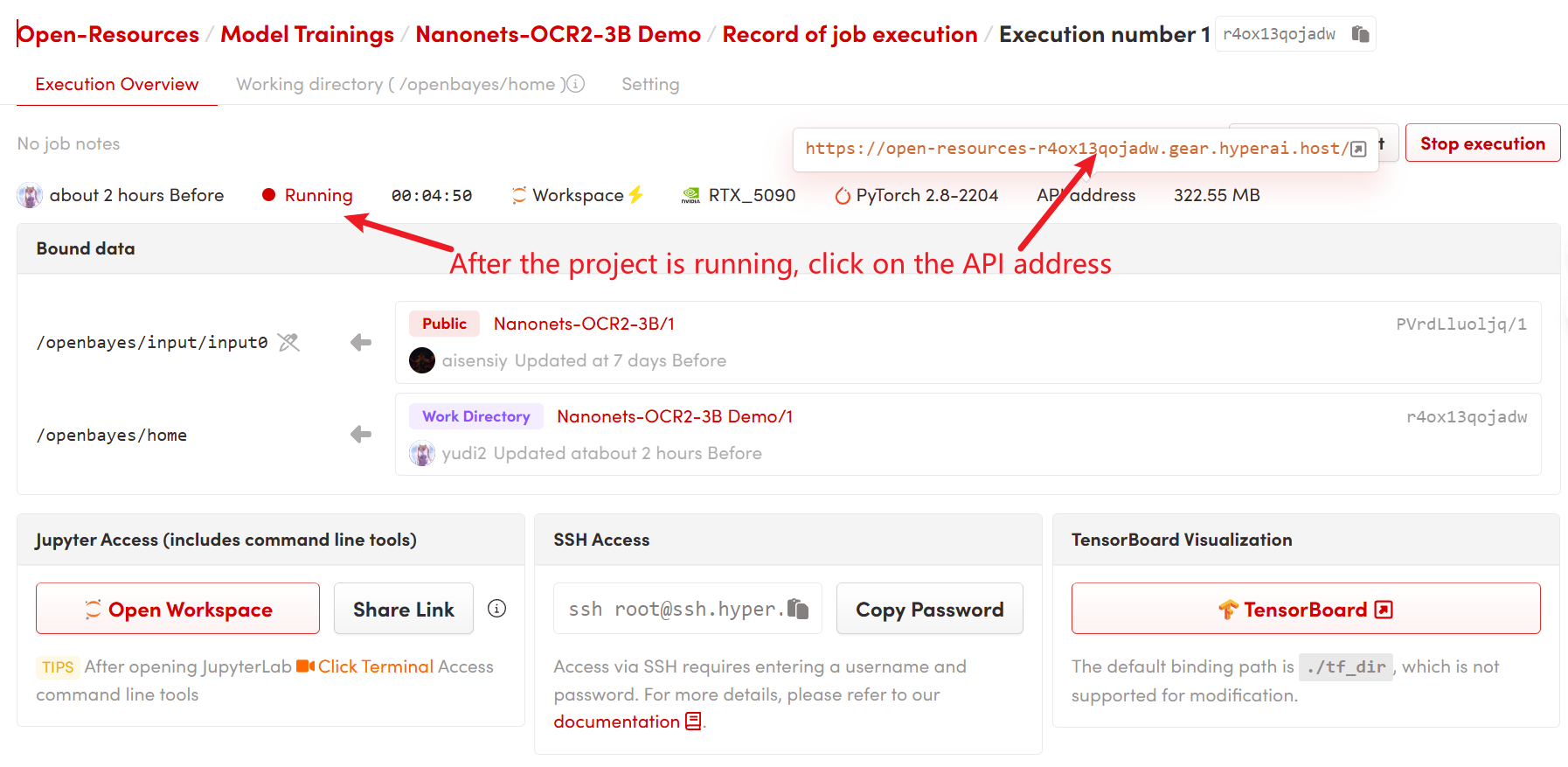Screen dimensions: 1568x767
Task: Click the Share Link button
Action: [x=403, y=609]
